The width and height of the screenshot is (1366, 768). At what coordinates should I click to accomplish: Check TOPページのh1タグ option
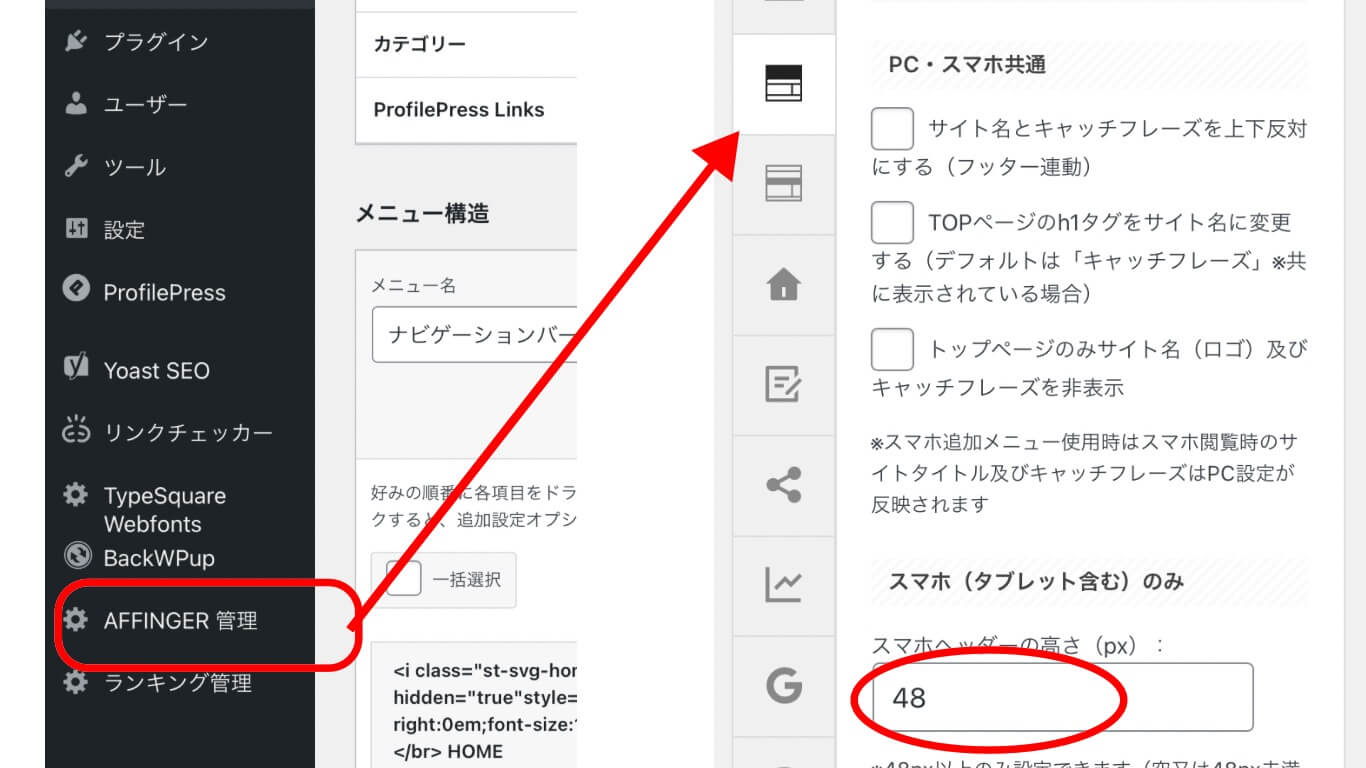click(892, 222)
